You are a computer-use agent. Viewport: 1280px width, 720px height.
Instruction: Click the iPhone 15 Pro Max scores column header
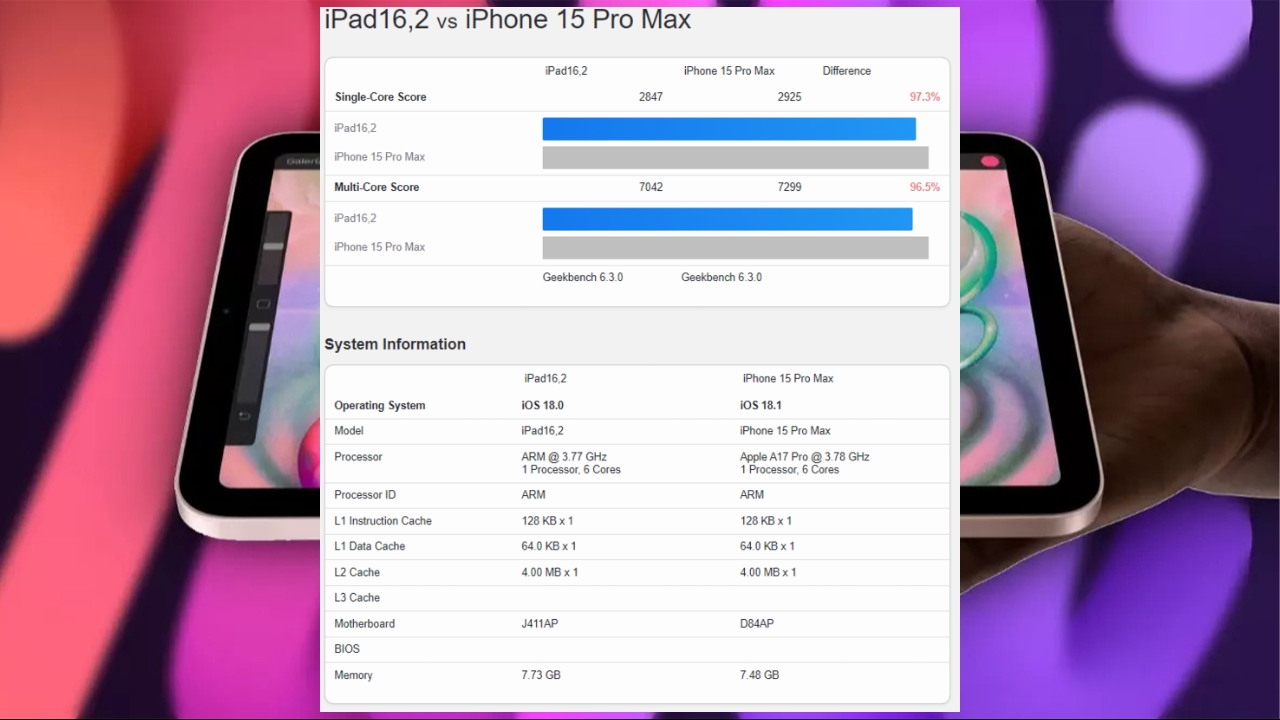[729, 71]
